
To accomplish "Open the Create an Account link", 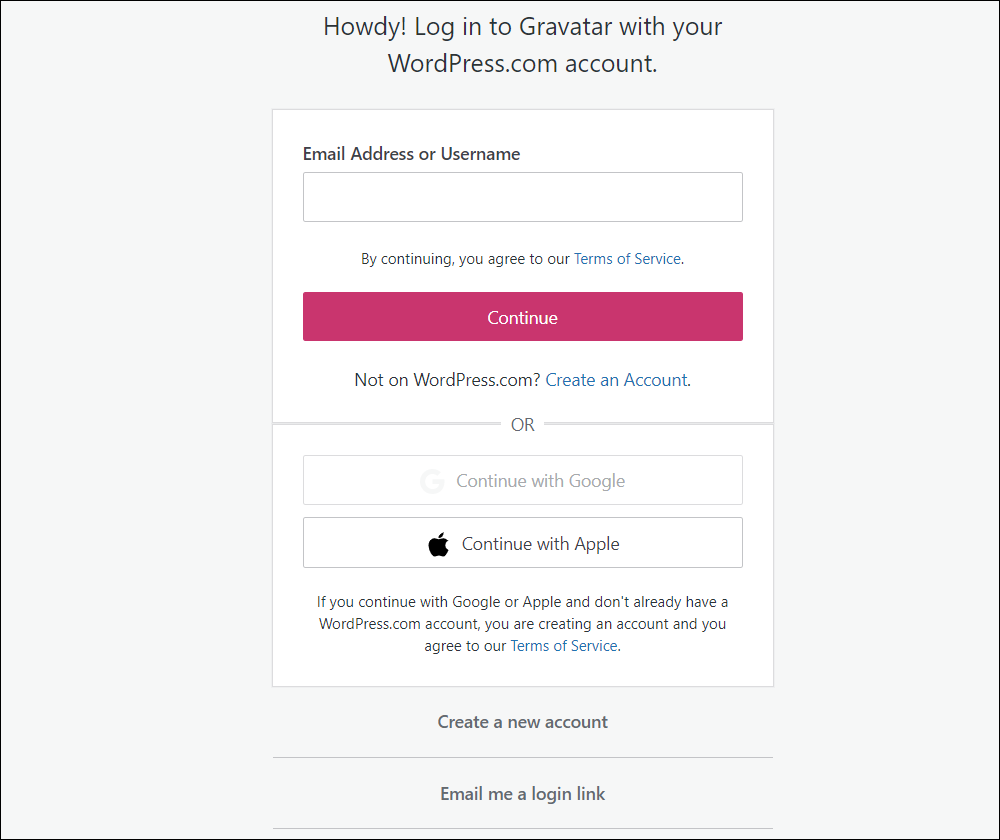I will point(617,380).
